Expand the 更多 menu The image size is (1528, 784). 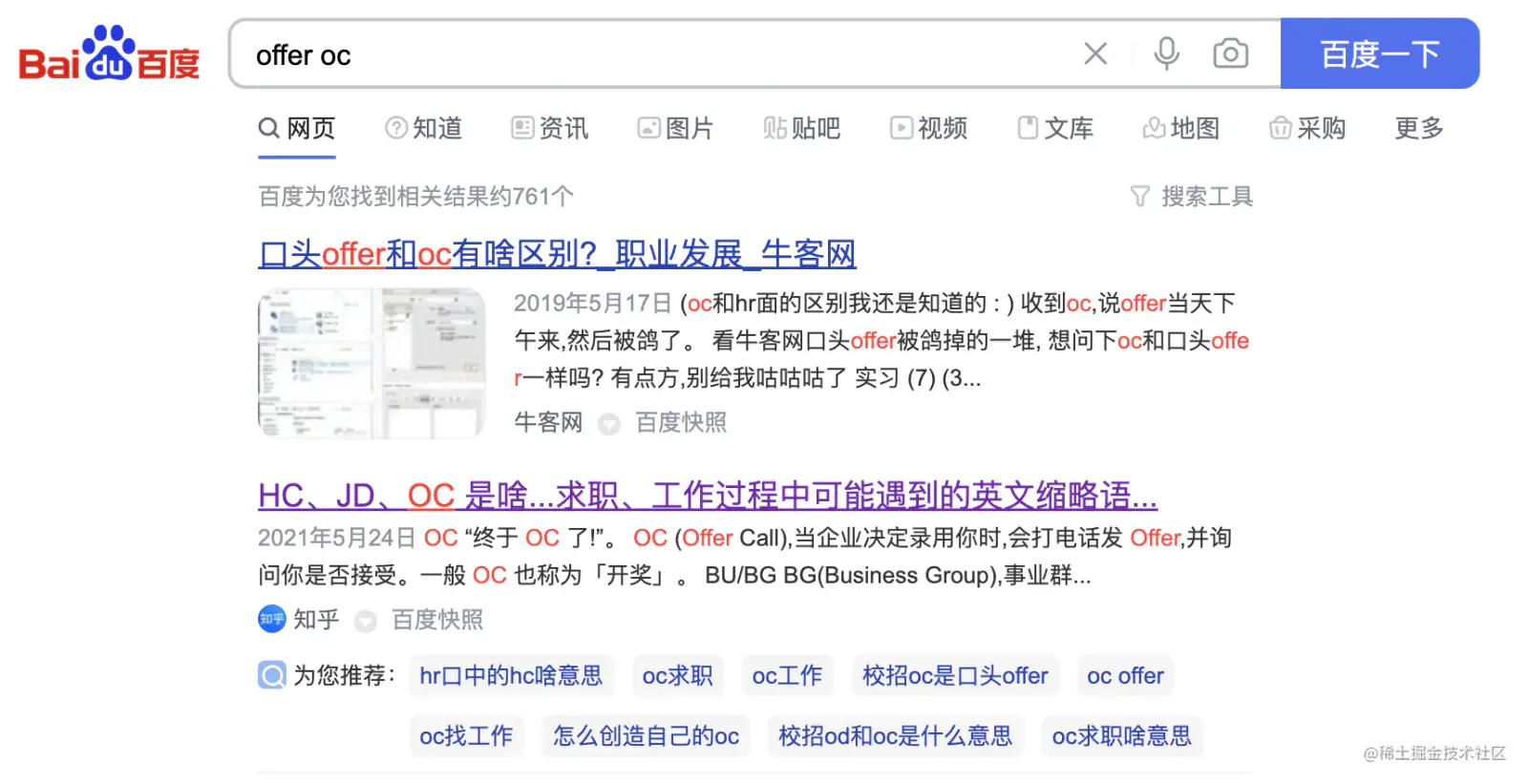coord(1419,128)
